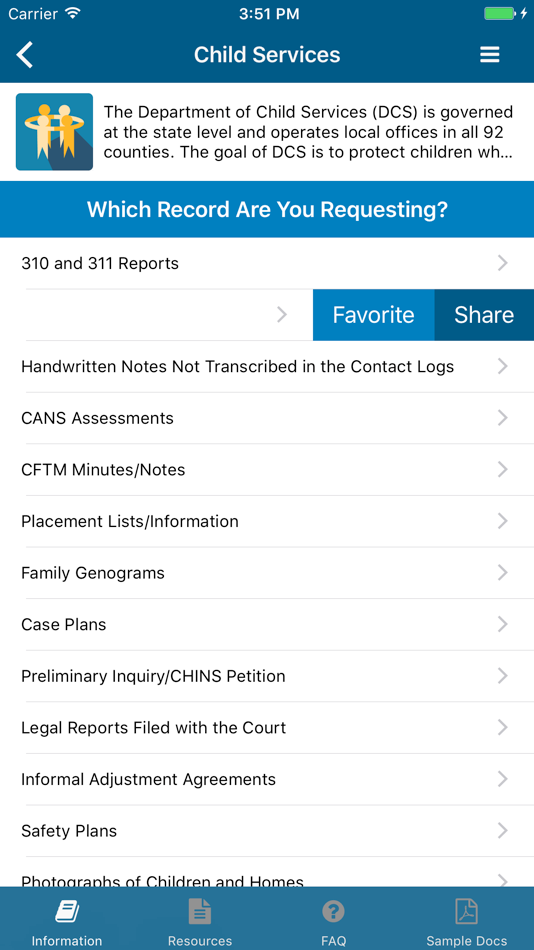Open the hamburger menu icon

click(490, 55)
